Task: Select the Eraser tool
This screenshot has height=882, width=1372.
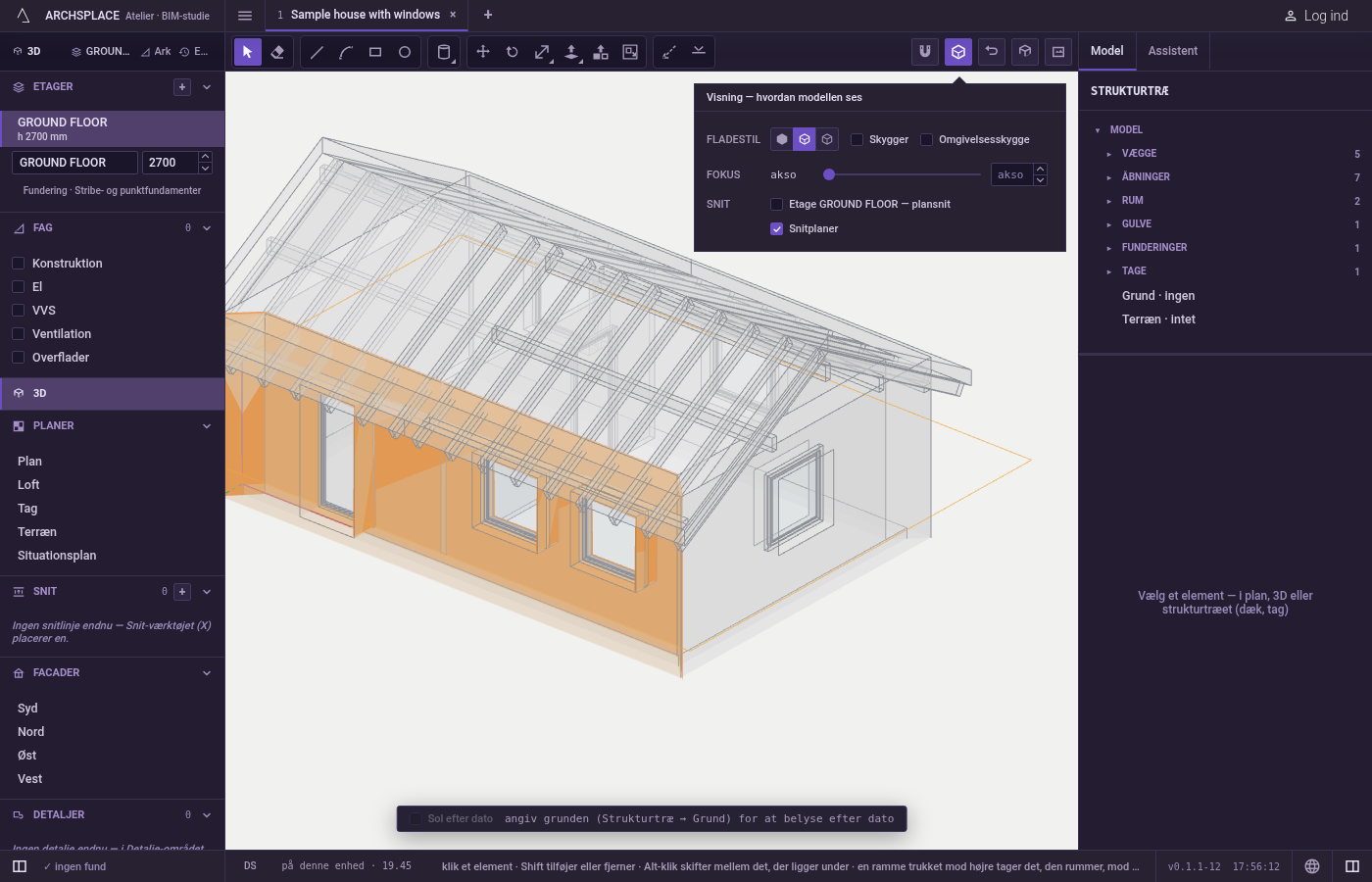Action: [x=277, y=52]
